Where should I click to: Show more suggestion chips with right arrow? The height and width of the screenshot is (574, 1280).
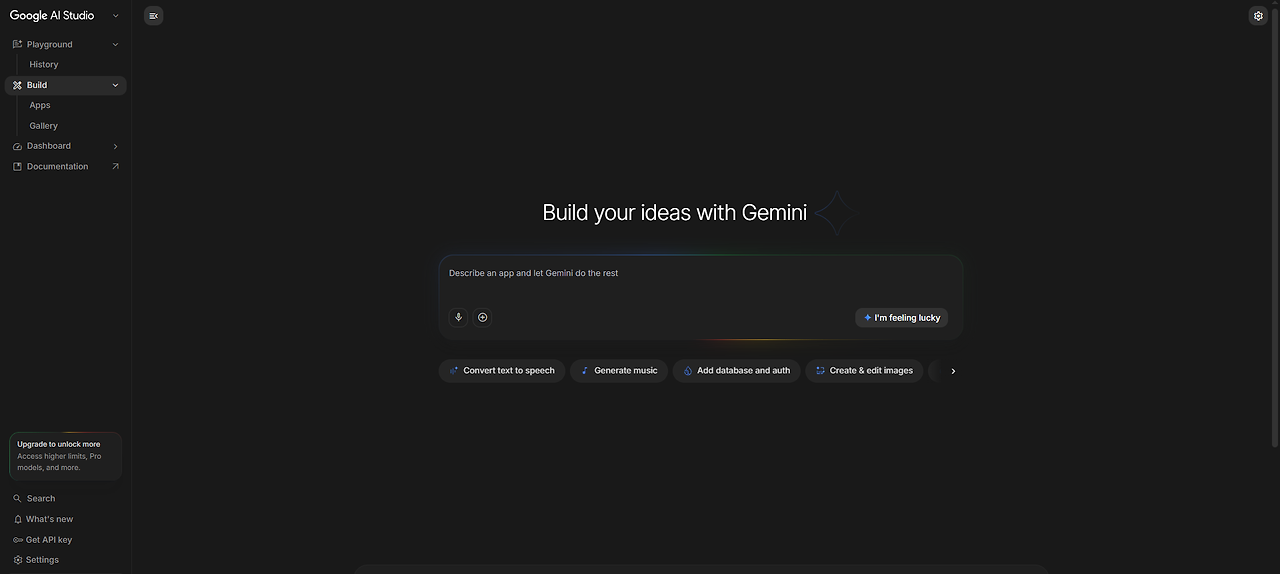[x=953, y=371]
